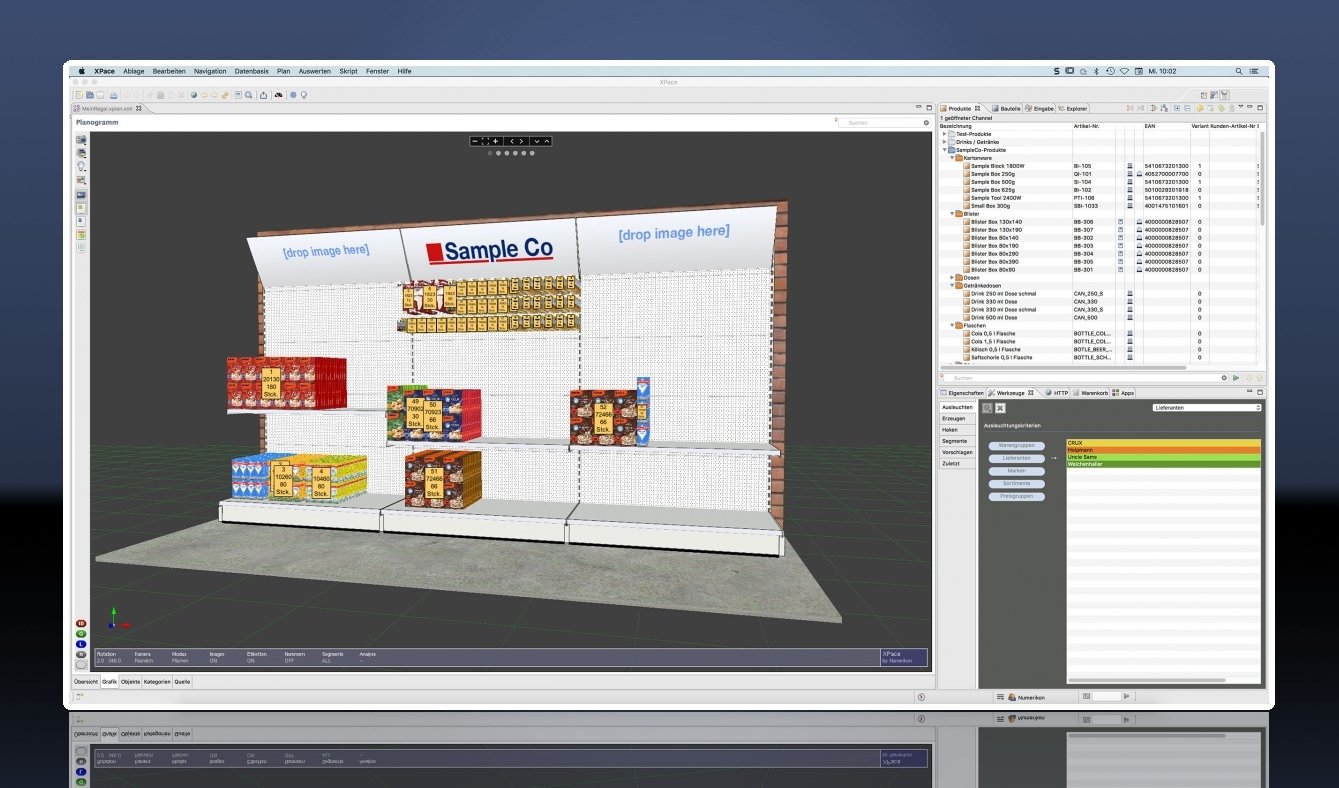This screenshot has width=1339, height=788.
Task: Click the Preisgruppen criteria button
Action: (1016, 496)
